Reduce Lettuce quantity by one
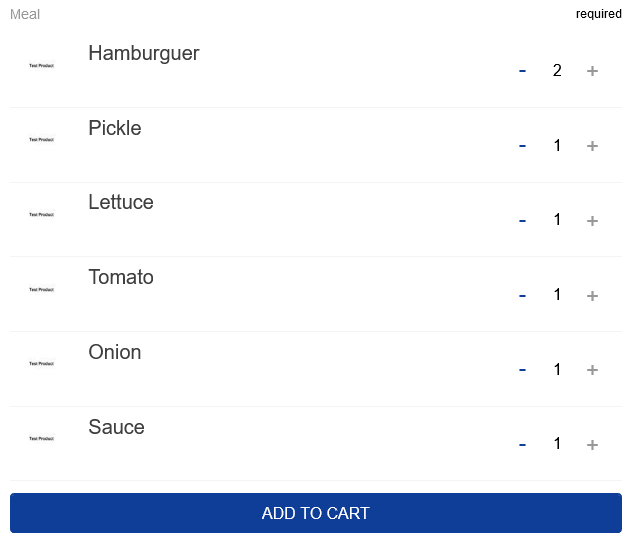Image resolution: width=644 pixels, height=547 pixels. [x=522, y=220]
